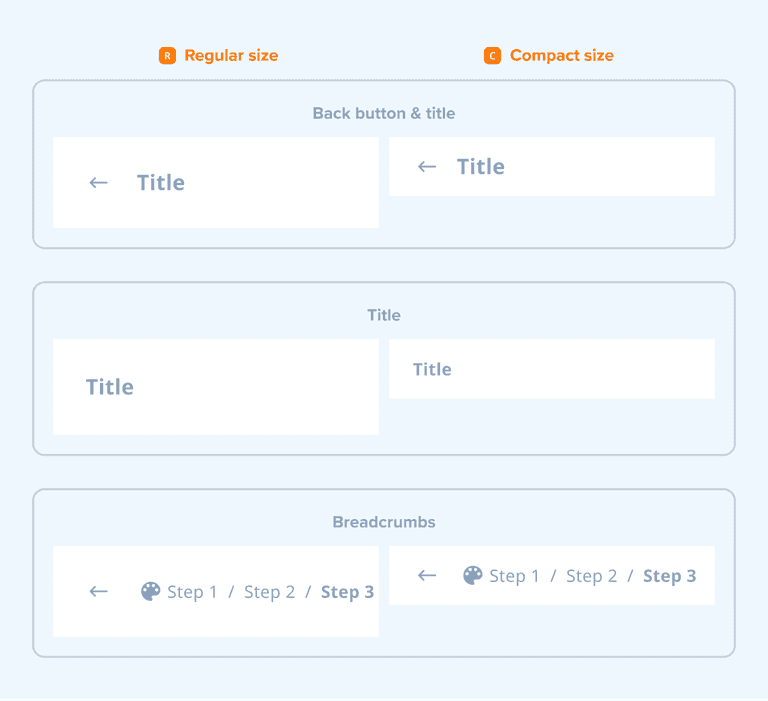
Task: Click the Title text beside regular back arrow
Action: tap(161, 183)
